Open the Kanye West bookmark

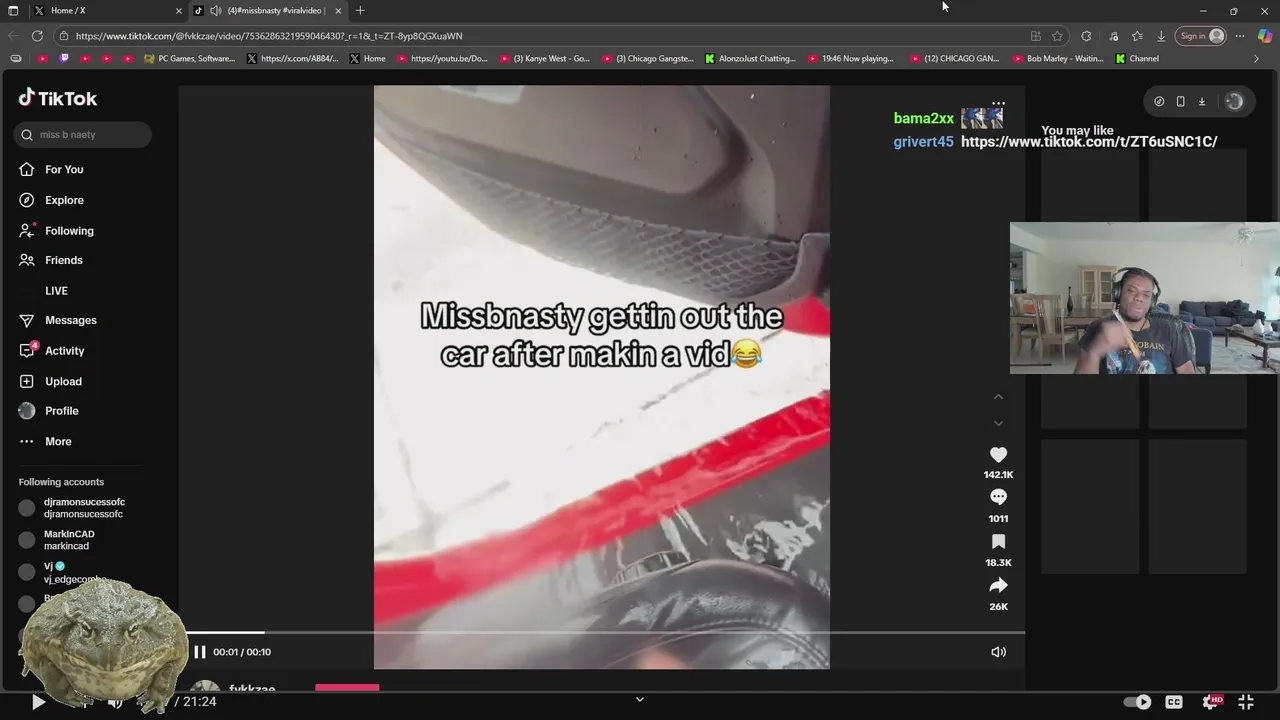[545, 59]
